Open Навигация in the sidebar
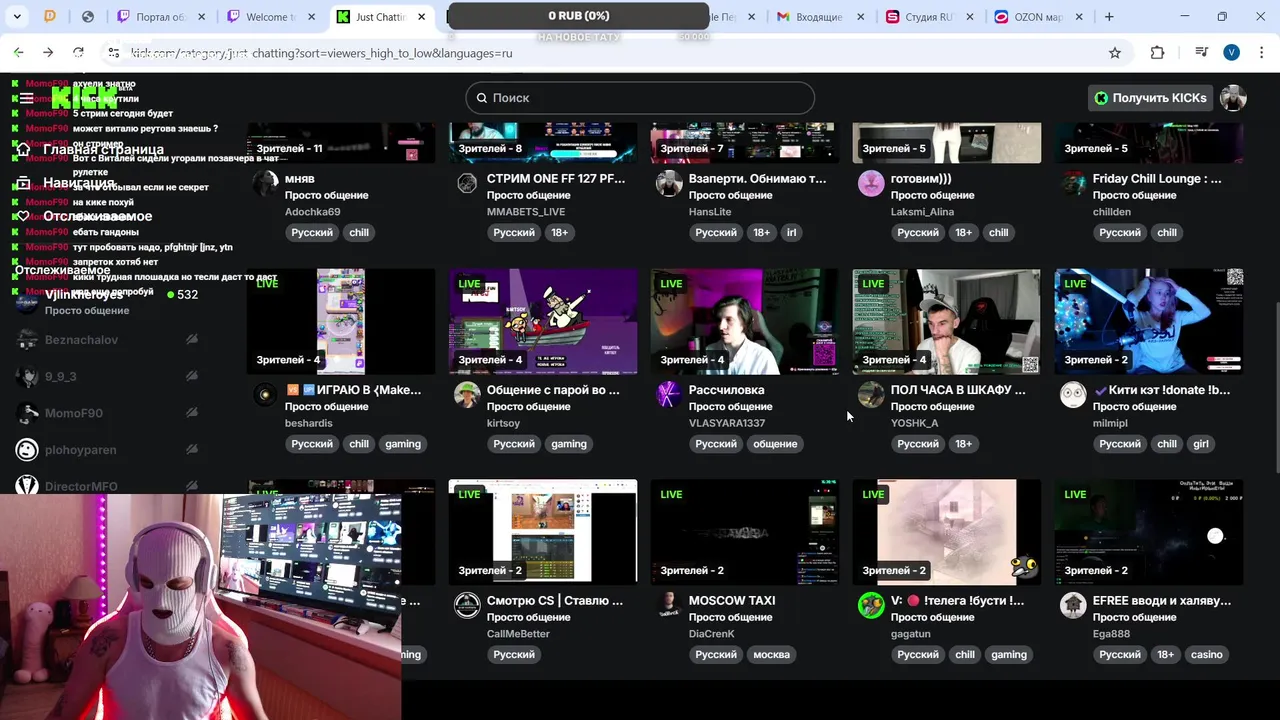This screenshot has width=1280, height=720. tap(64, 183)
